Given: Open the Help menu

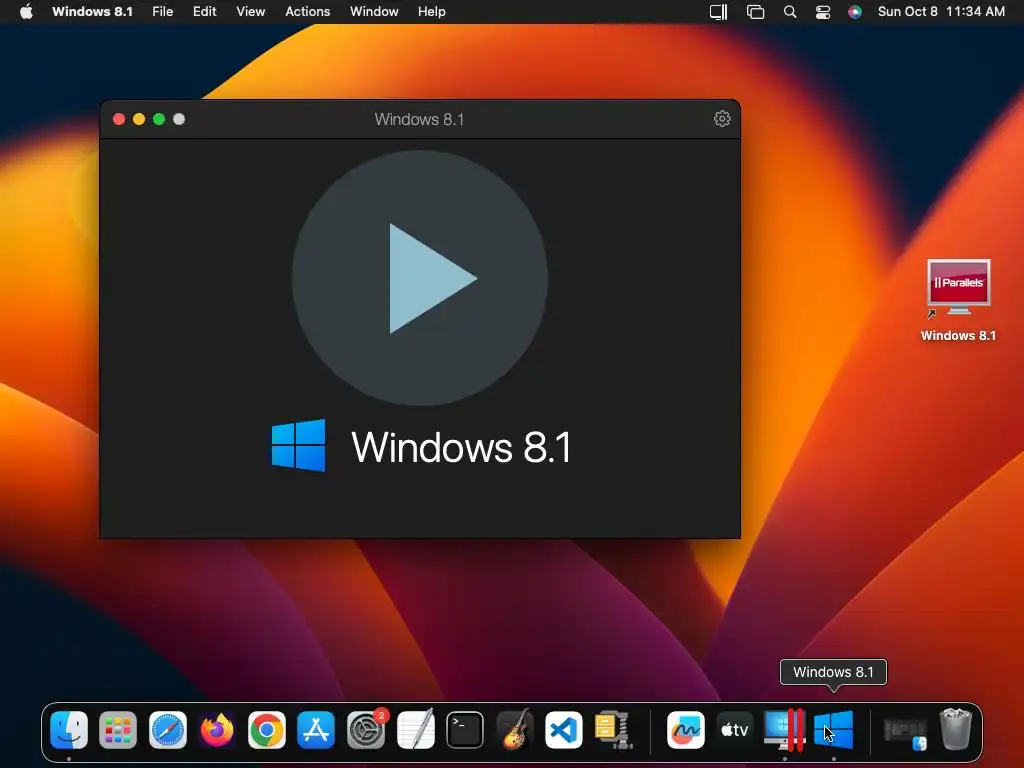Looking at the screenshot, I should click(x=432, y=12).
